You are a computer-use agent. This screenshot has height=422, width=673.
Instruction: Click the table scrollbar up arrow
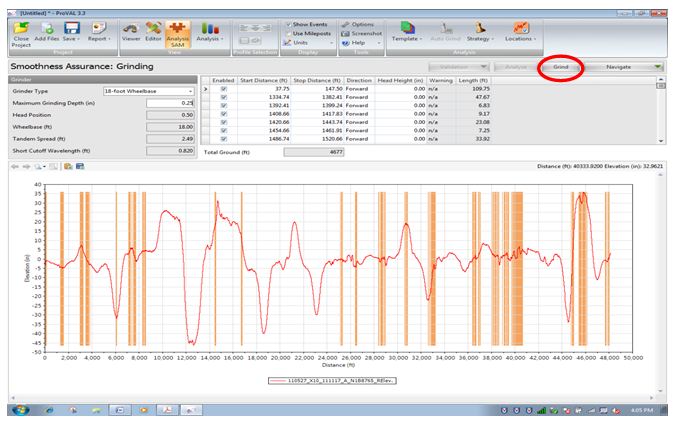pyautogui.click(x=661, y=79)
